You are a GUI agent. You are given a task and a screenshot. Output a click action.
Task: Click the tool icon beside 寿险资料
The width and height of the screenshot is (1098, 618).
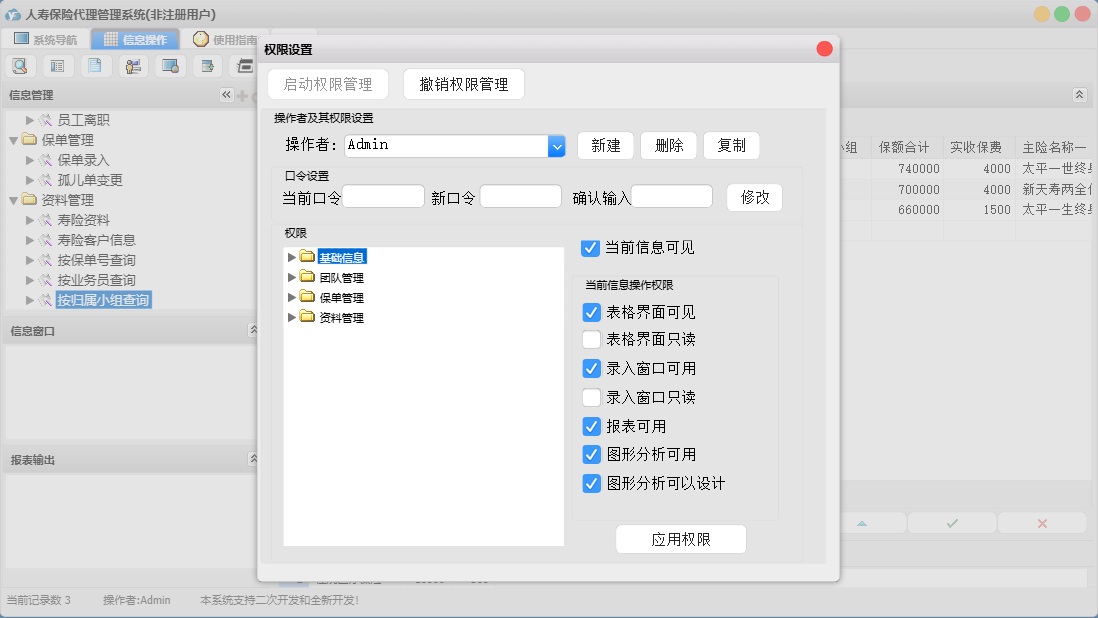46,220
